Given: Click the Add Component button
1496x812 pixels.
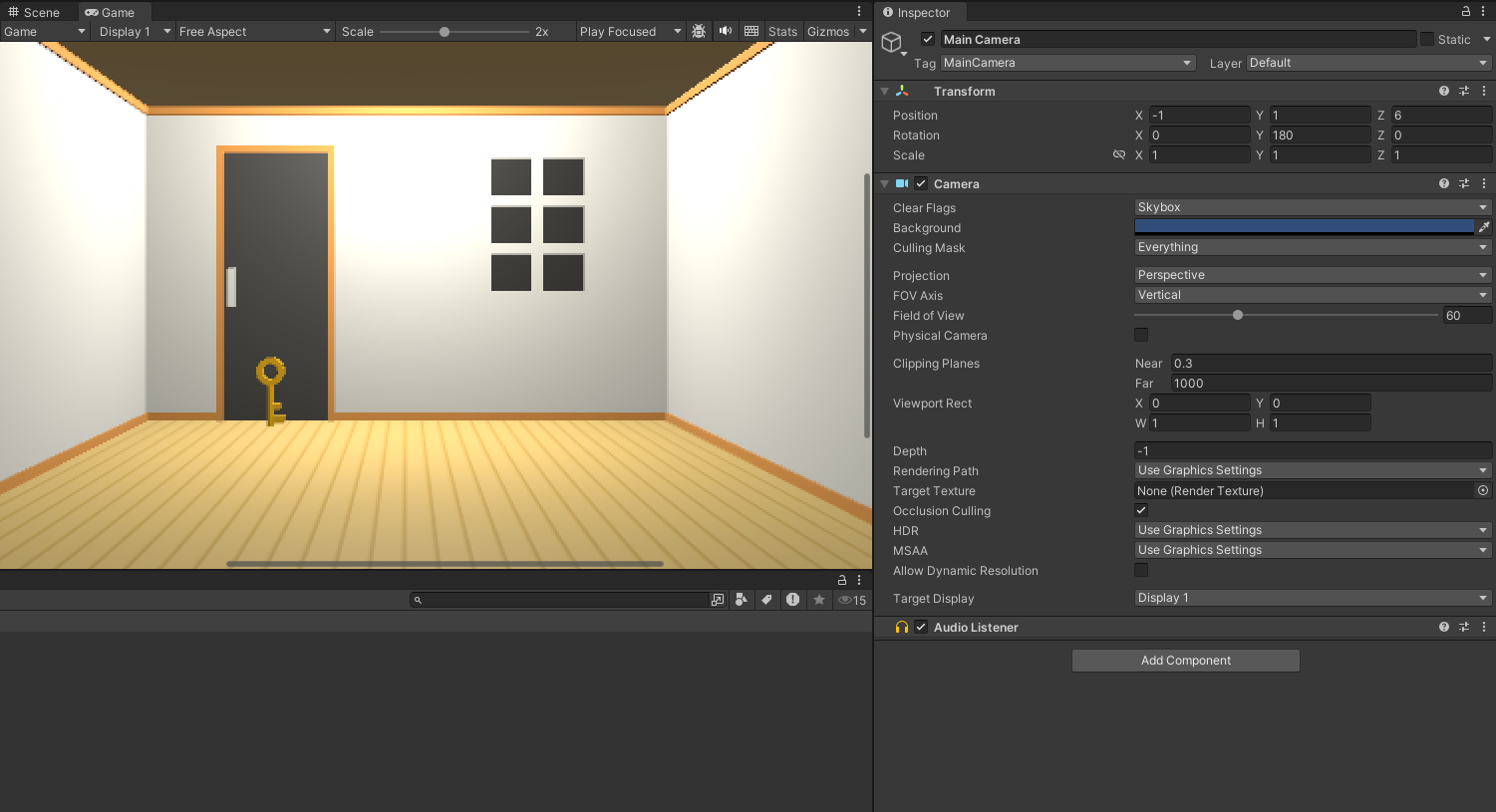Looking at the screenshot, I should click(x=1185, y=660).
